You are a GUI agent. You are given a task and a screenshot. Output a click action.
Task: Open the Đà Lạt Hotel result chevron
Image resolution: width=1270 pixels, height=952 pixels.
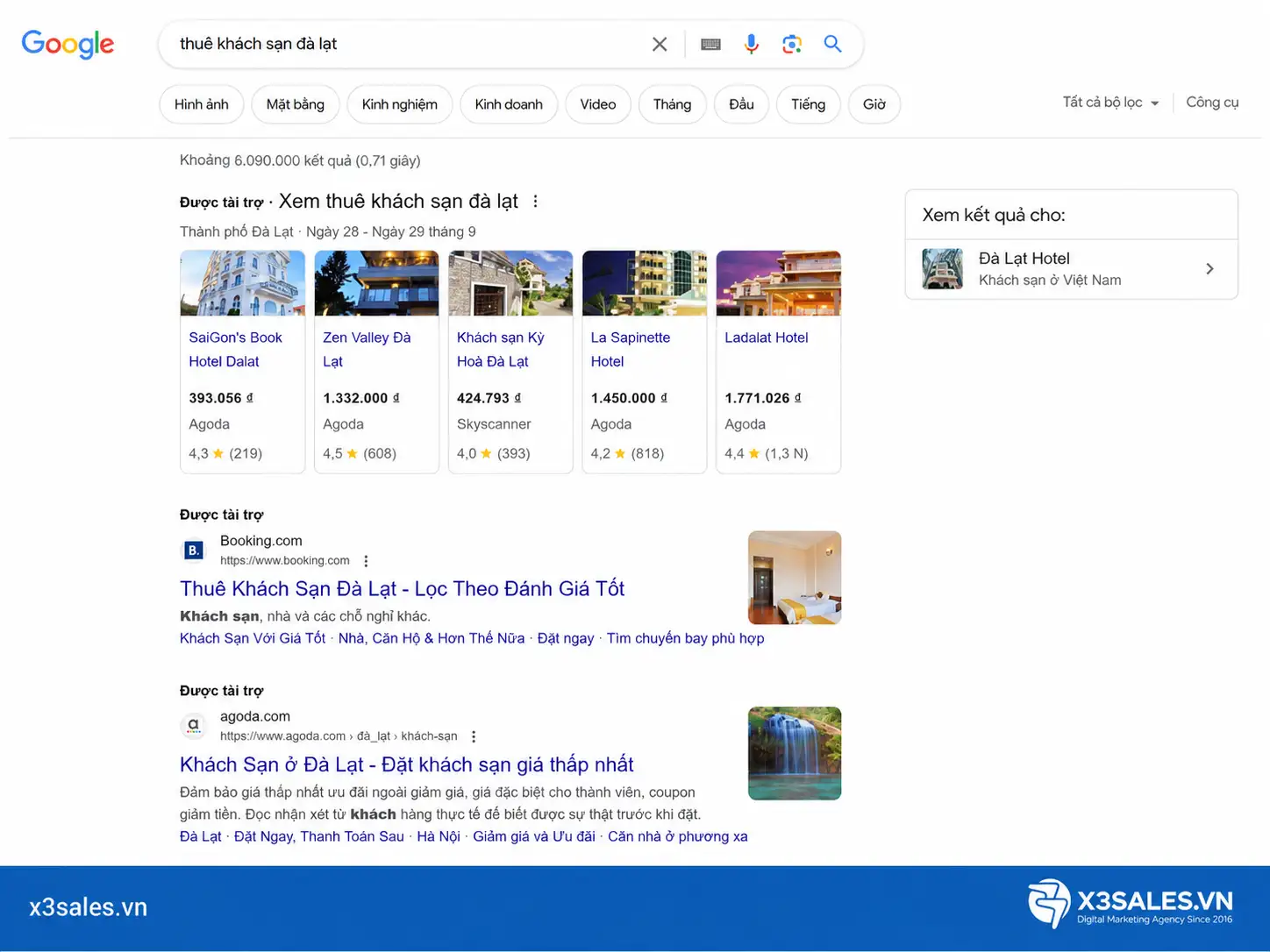[x=1209, y=269]
